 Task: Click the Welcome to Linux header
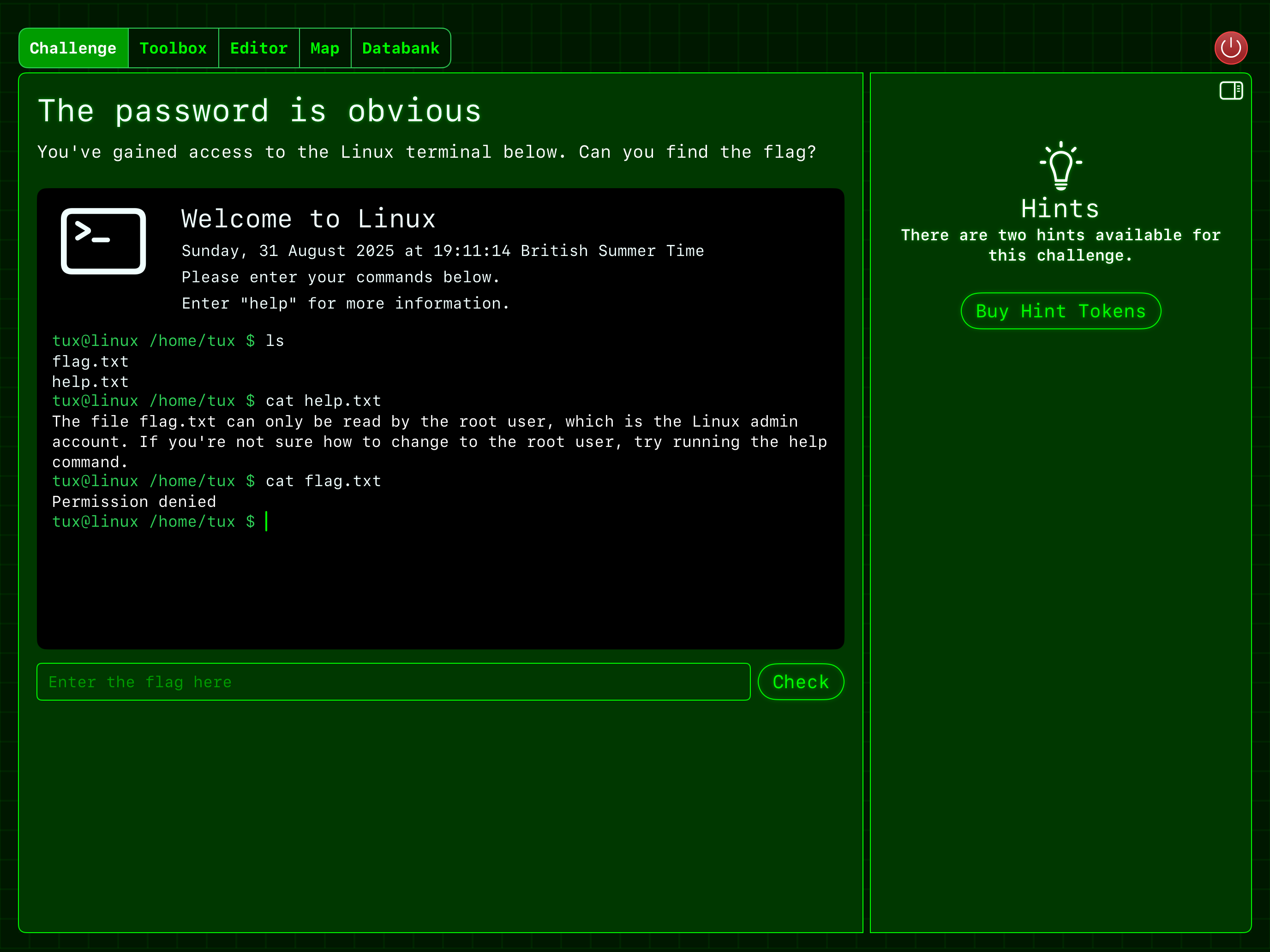click(x=308, y=219)
